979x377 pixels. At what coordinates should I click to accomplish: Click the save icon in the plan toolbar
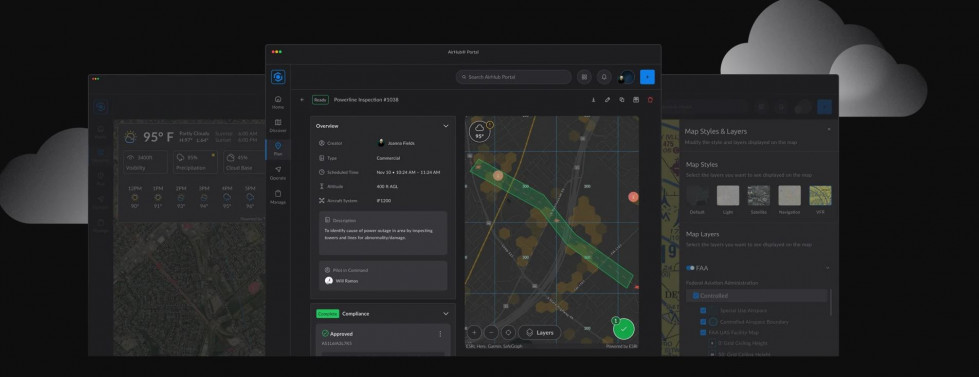(x=636, y=100)
